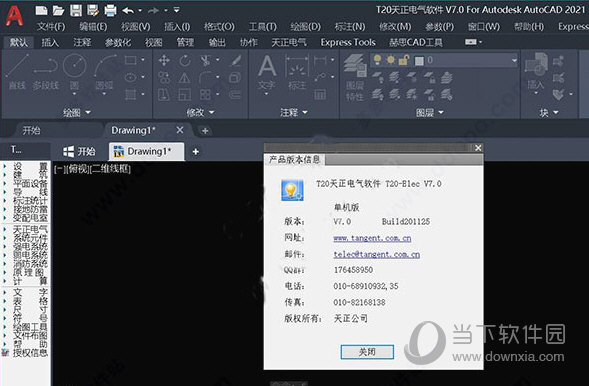Open the 文件(F) menu
Image resolution: width=589 pixels, height=386 pixels.
click(x=51, y=27)
